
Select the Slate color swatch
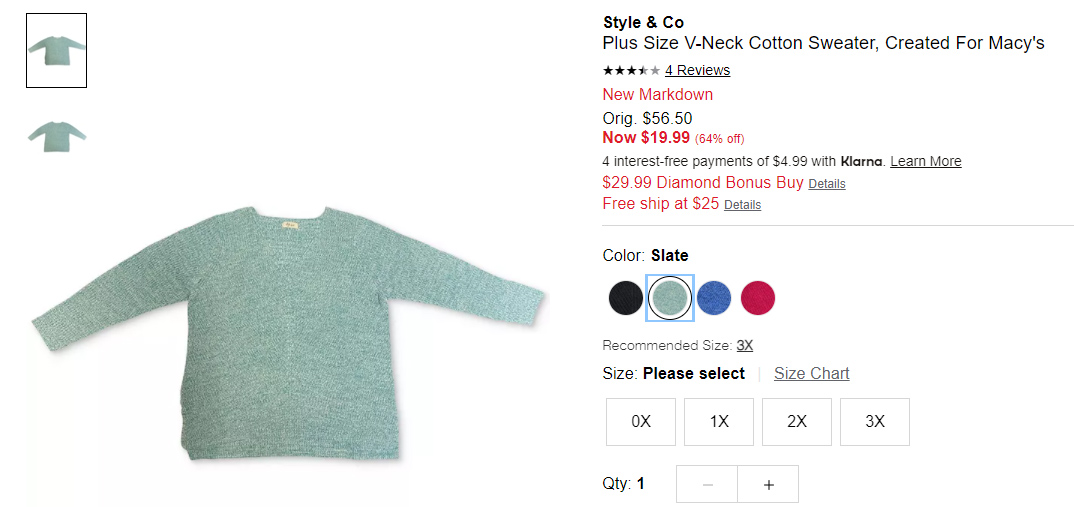click(x=670, y=298)
